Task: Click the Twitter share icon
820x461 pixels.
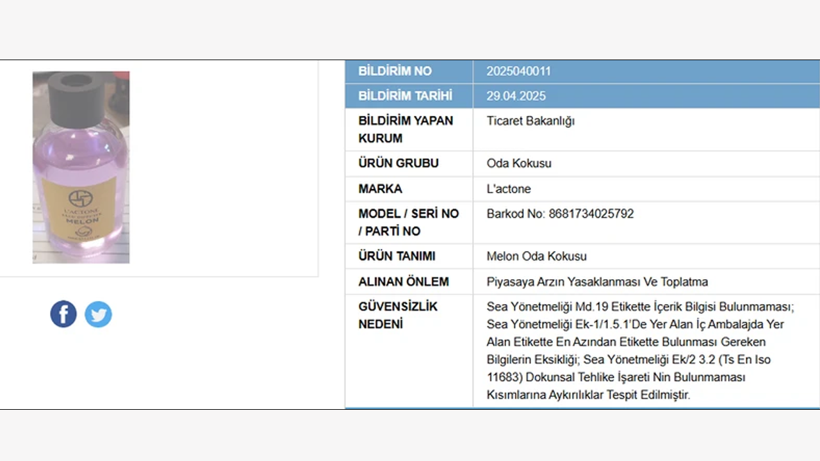Action: click(x=98, y=314)
